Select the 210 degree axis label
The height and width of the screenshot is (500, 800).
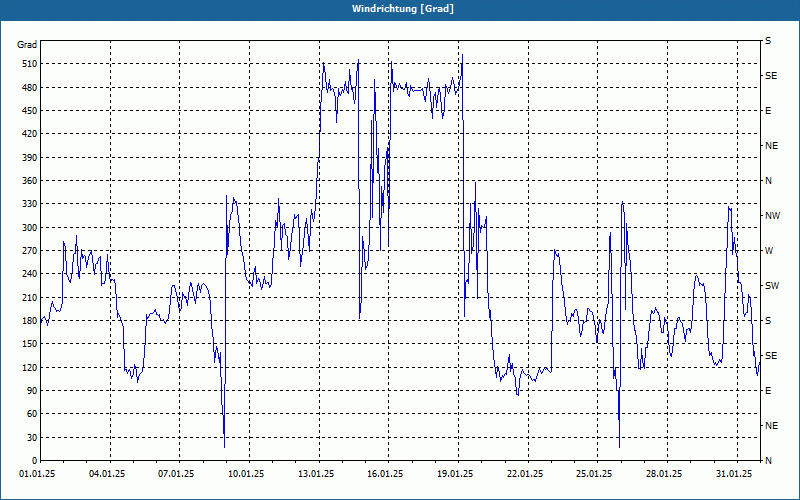click(x=30, y=297)
